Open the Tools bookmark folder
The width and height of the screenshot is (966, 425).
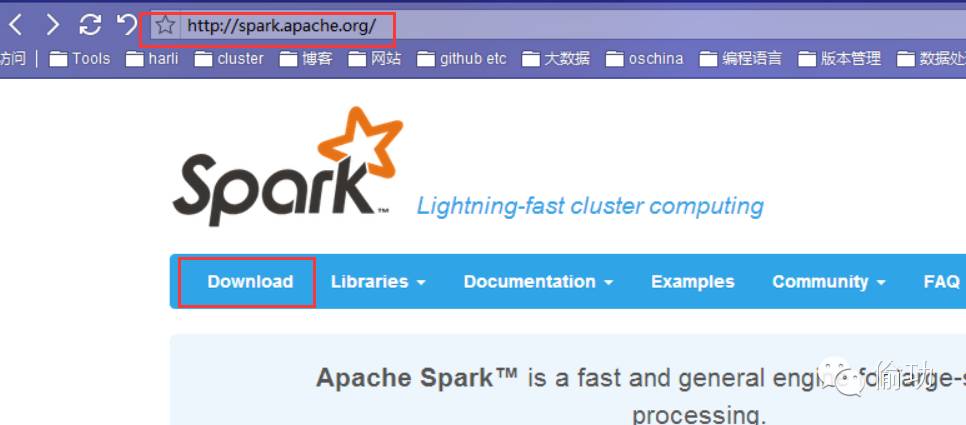click(79, 59)
